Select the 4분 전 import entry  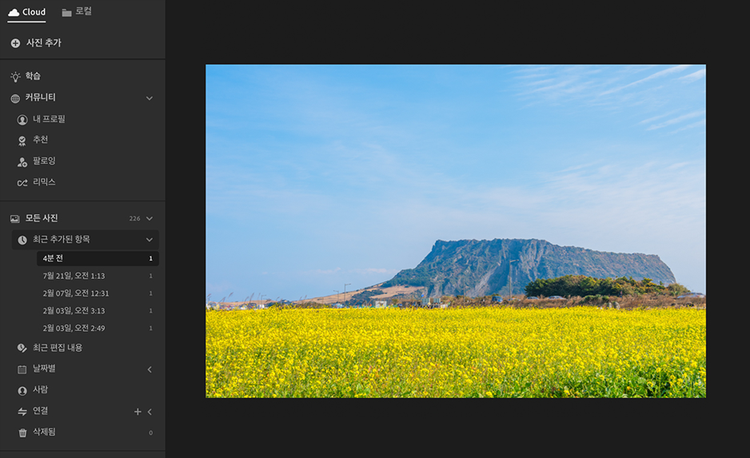98,258
